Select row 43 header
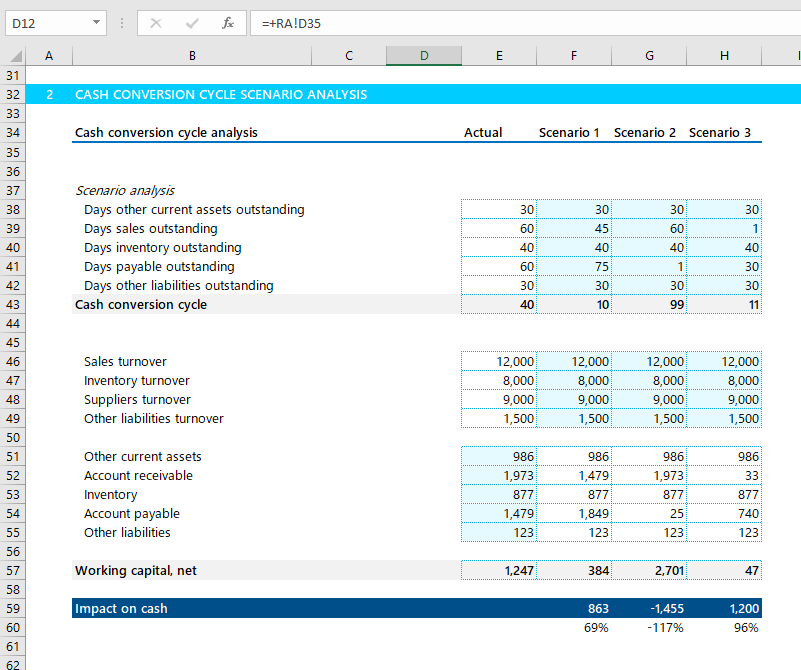Image resolution: width=801 pixels, height=670 pixels. (x=13, y=305)
